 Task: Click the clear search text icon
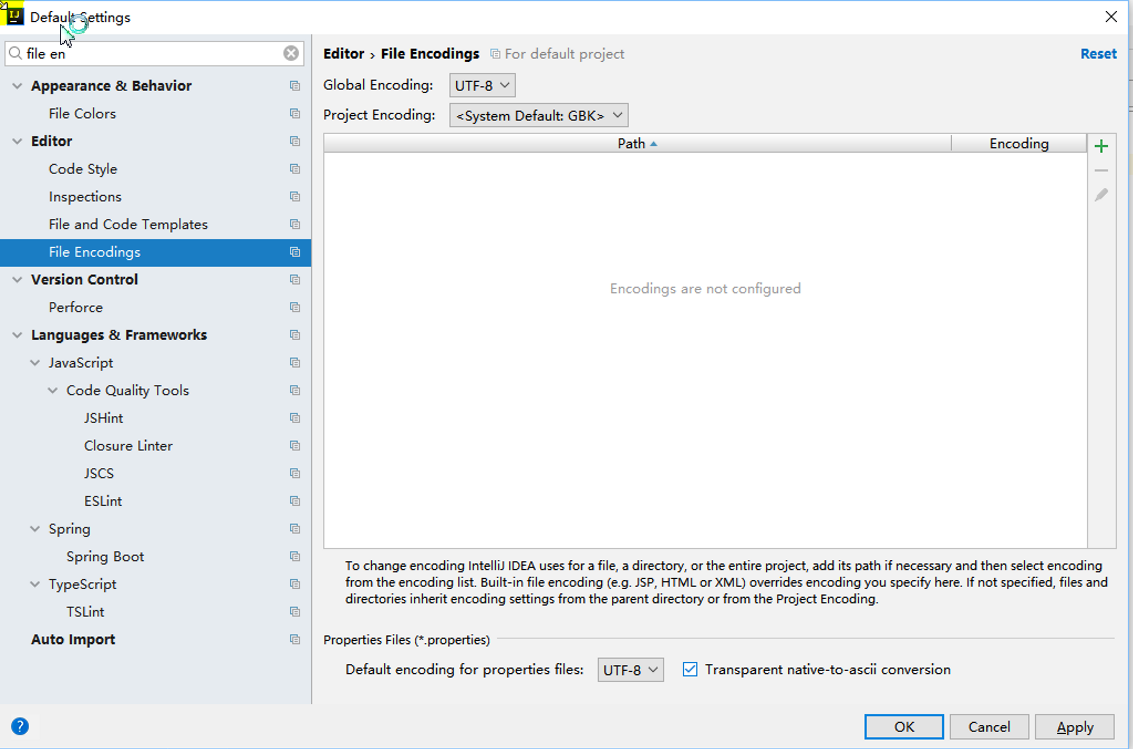(290, 53)
